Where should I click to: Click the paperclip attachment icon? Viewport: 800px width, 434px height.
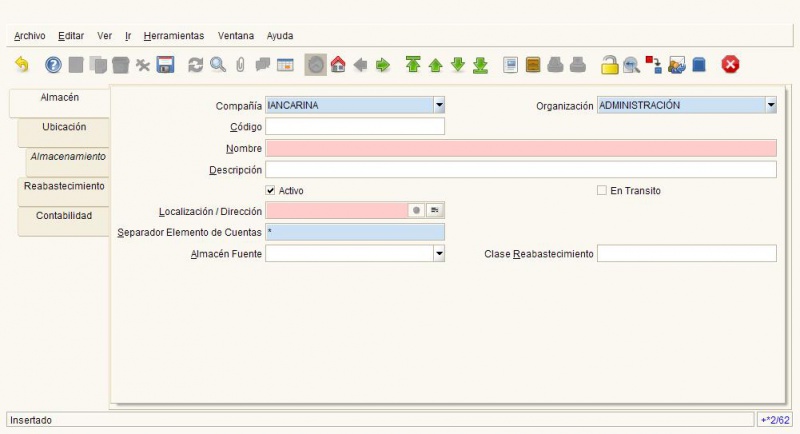[240, 65]
